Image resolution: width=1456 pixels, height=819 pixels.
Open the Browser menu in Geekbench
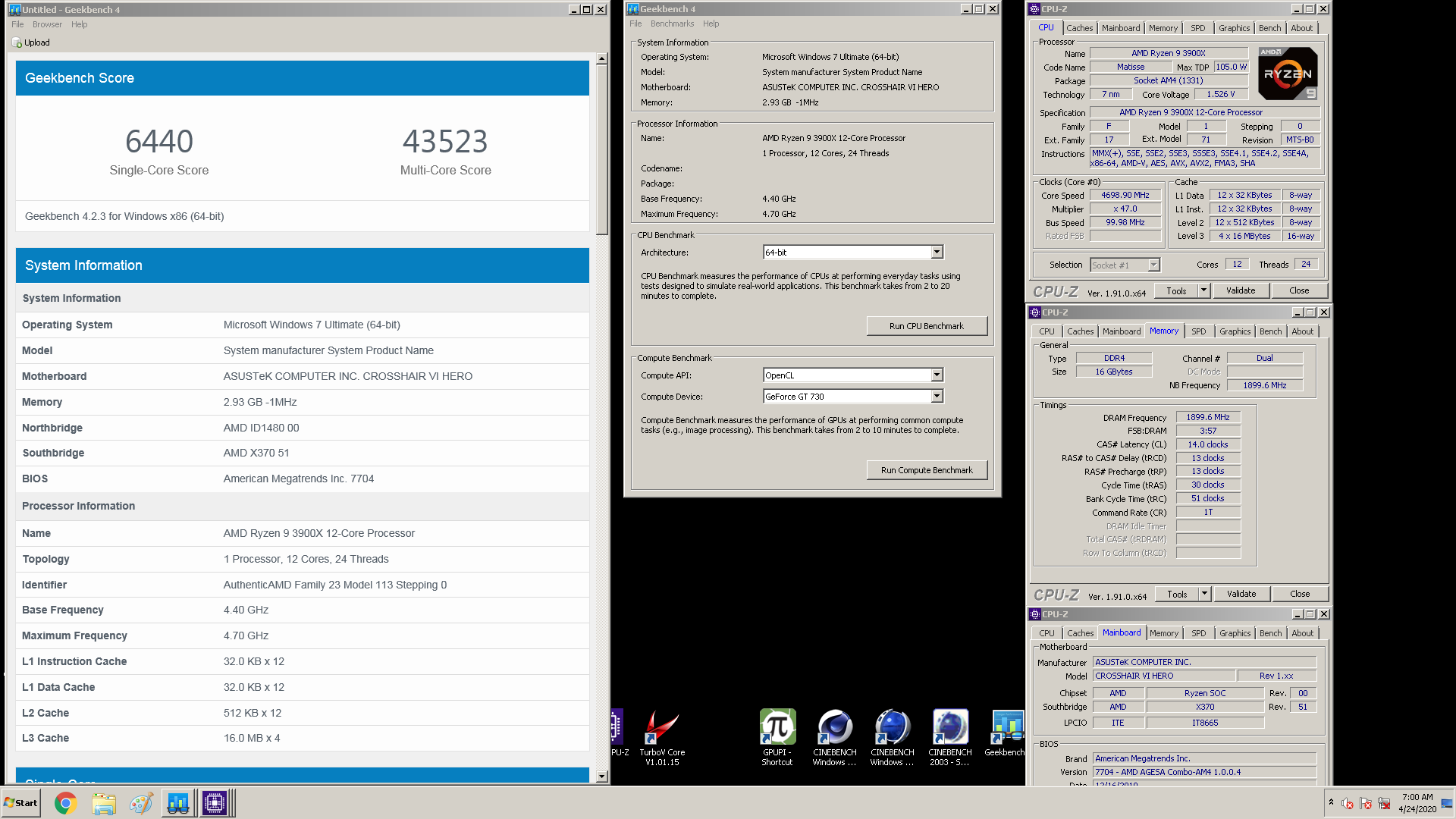(47, 24)
